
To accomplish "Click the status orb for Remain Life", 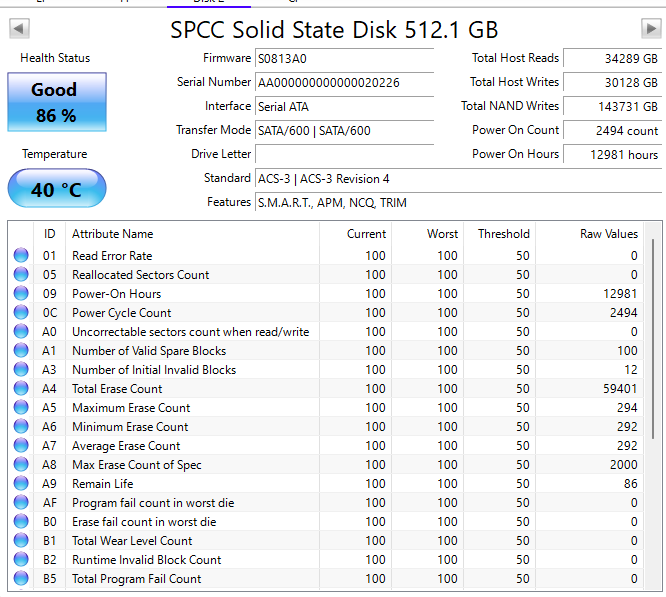I will [x=22, y=484].
